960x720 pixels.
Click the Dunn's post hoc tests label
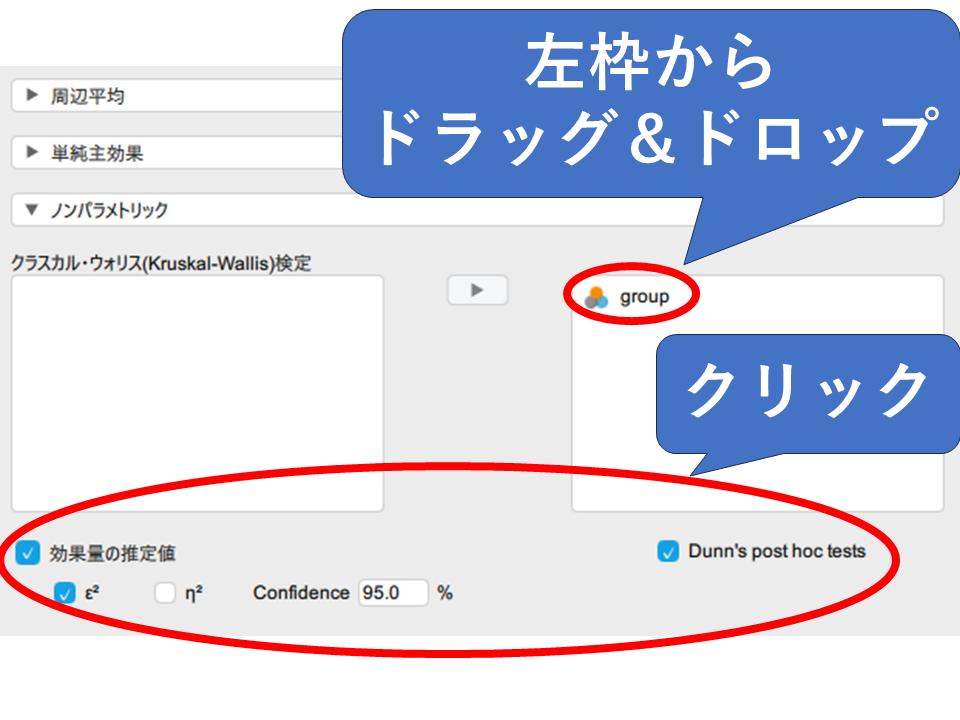pyautogui.click(x=776, y=551)
